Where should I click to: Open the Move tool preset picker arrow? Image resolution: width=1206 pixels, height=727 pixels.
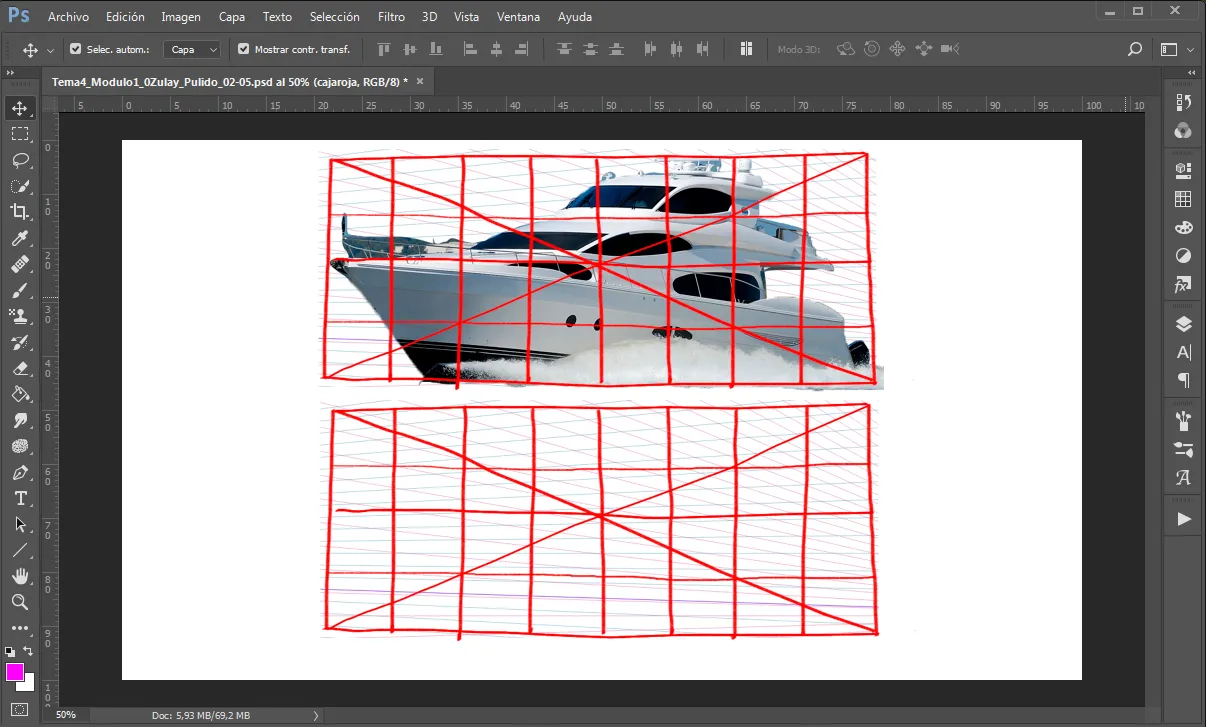coord(50,50)
